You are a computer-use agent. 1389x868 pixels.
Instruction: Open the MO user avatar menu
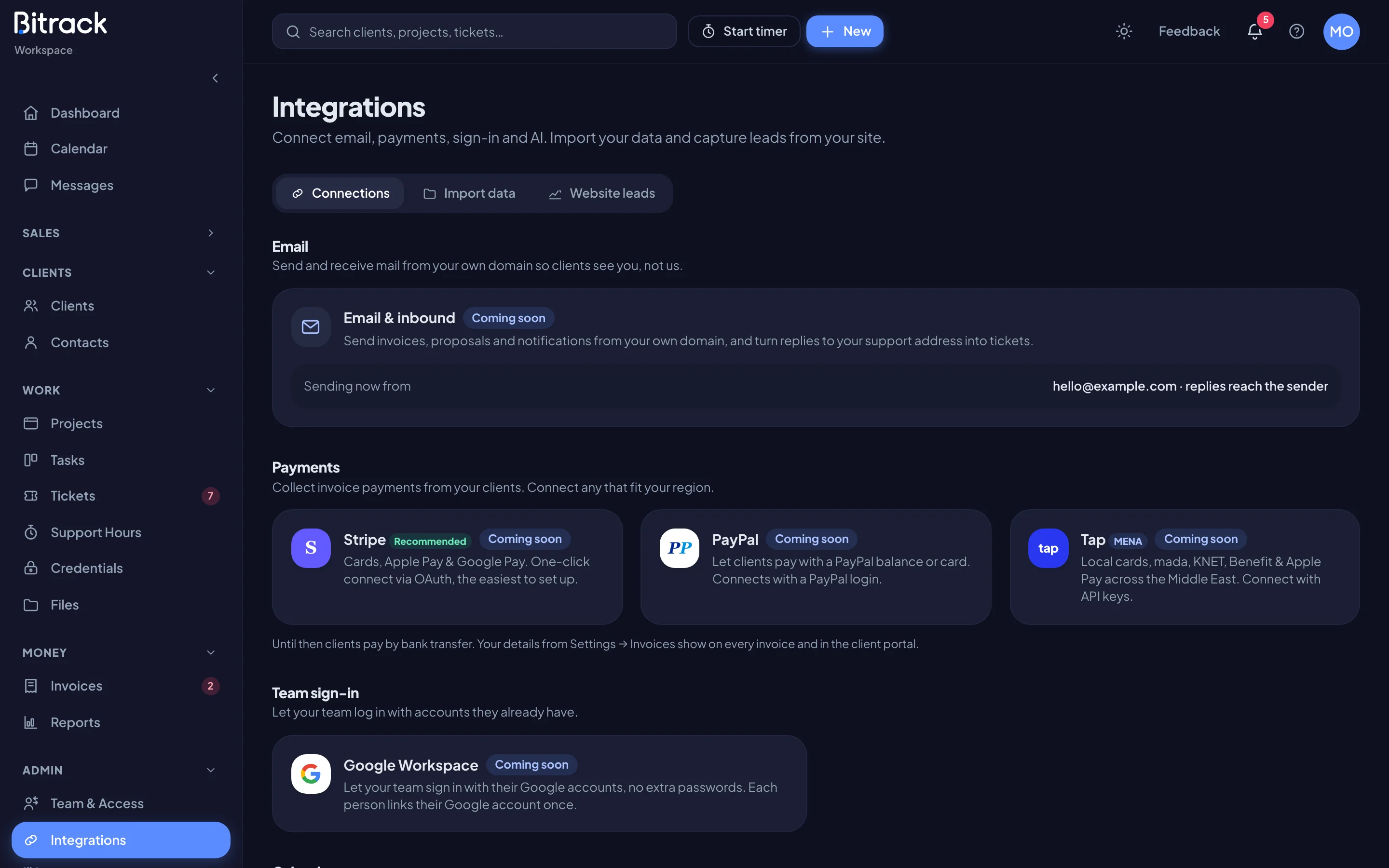(1341, 31)
